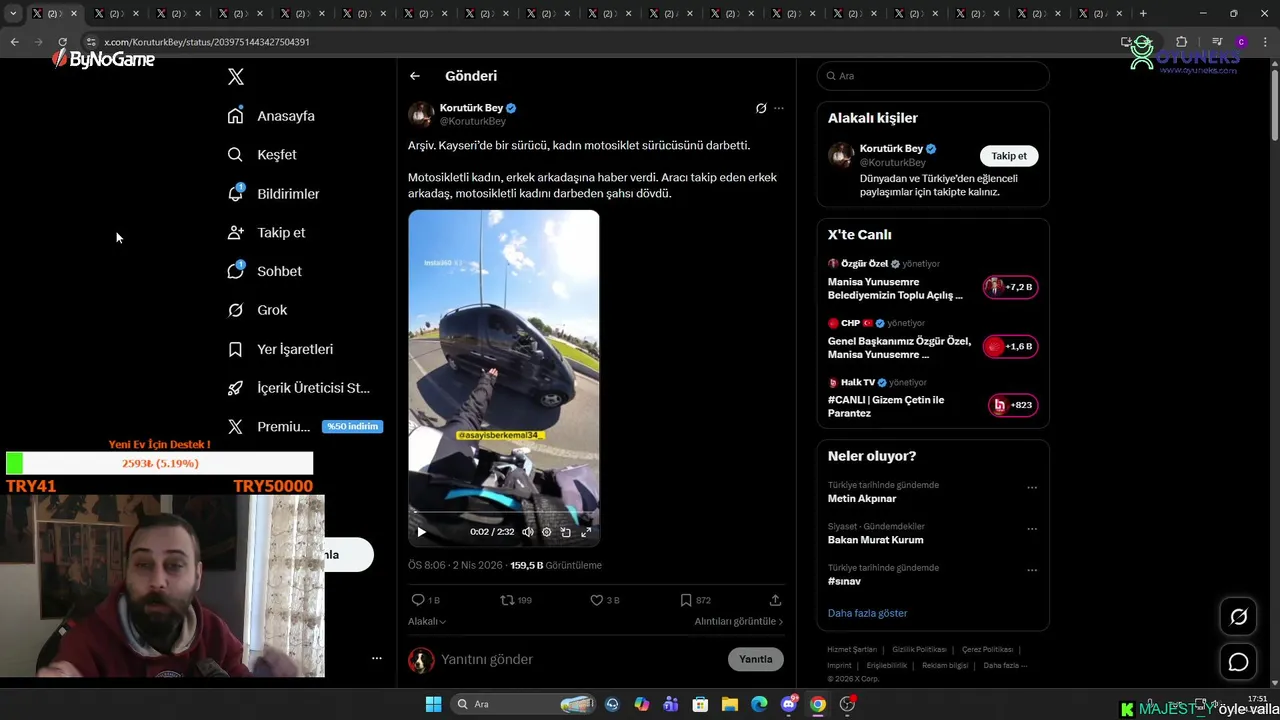Open post more options menu

pyautogui.click(x=779, y=108)
